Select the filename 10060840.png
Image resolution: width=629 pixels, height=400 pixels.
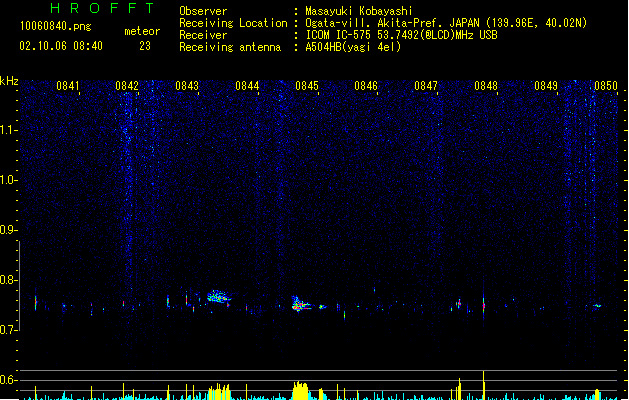click(x=56, y=26)
